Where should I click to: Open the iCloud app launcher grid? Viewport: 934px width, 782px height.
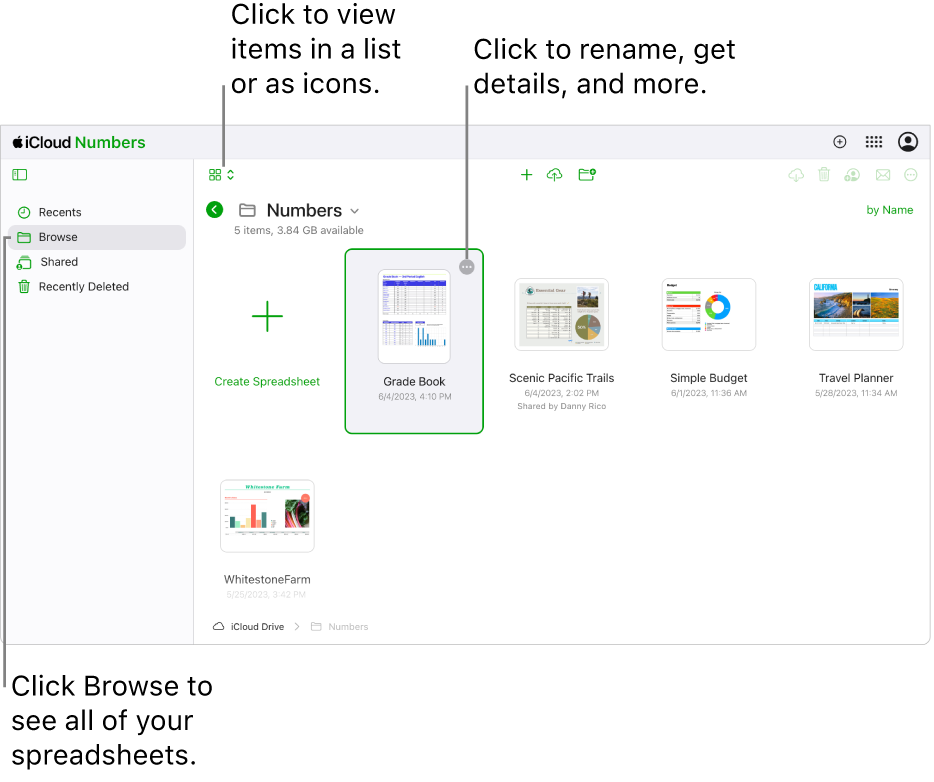point(873,142)
